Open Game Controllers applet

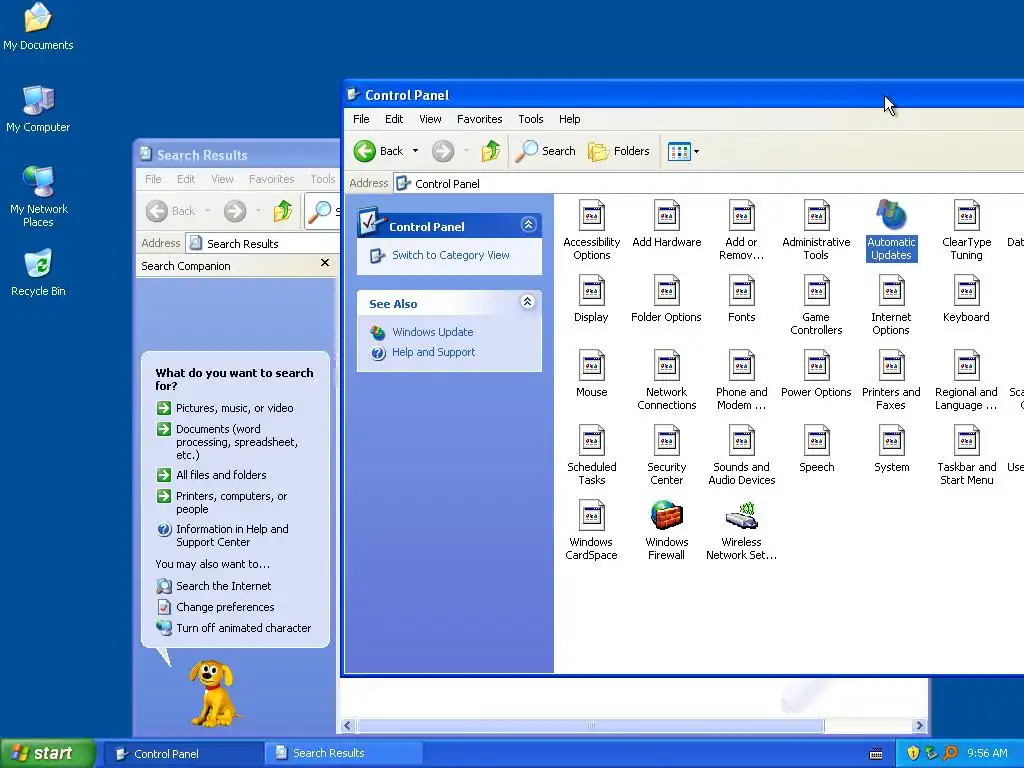tap(816, 305)
